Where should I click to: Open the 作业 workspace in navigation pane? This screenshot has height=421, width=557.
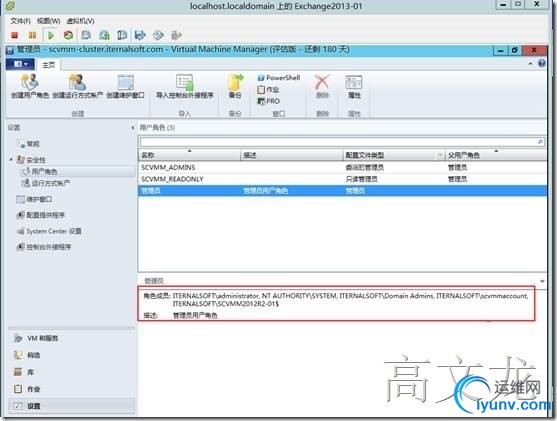pos(71,389)
